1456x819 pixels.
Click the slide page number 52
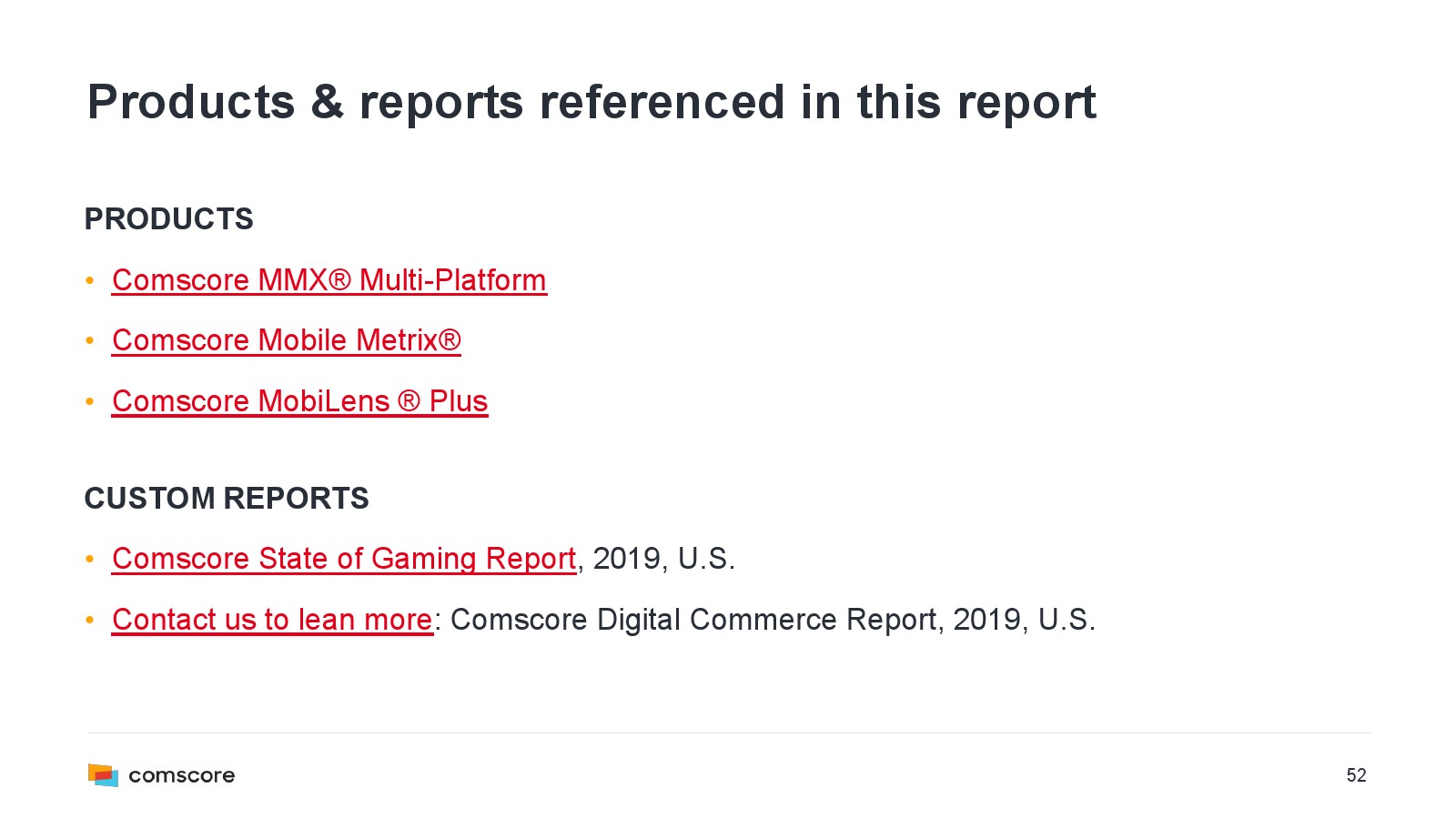click(x=1356, y=775)
